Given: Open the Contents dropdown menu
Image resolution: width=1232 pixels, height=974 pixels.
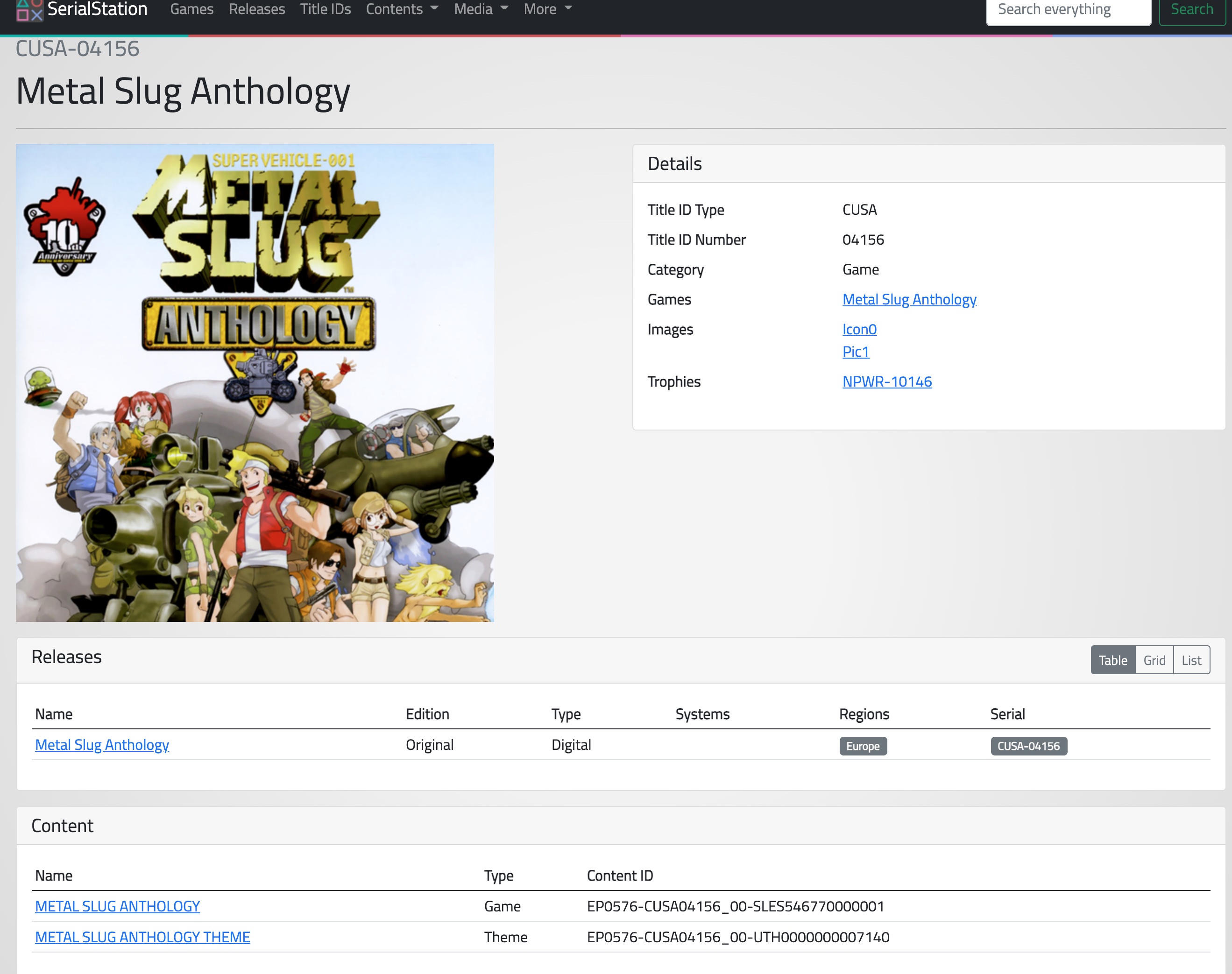Looking at the screenshot, I should click(x=402, y=9).
